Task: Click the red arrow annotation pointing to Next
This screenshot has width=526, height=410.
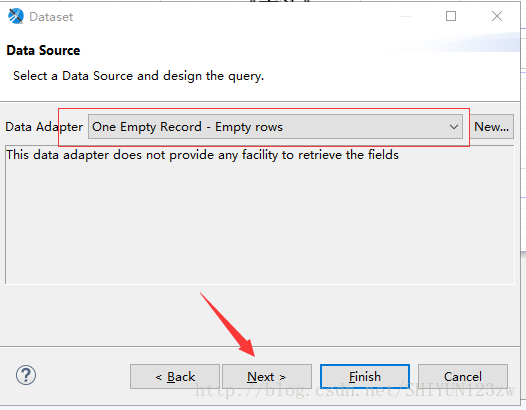Action: [227, 325]
